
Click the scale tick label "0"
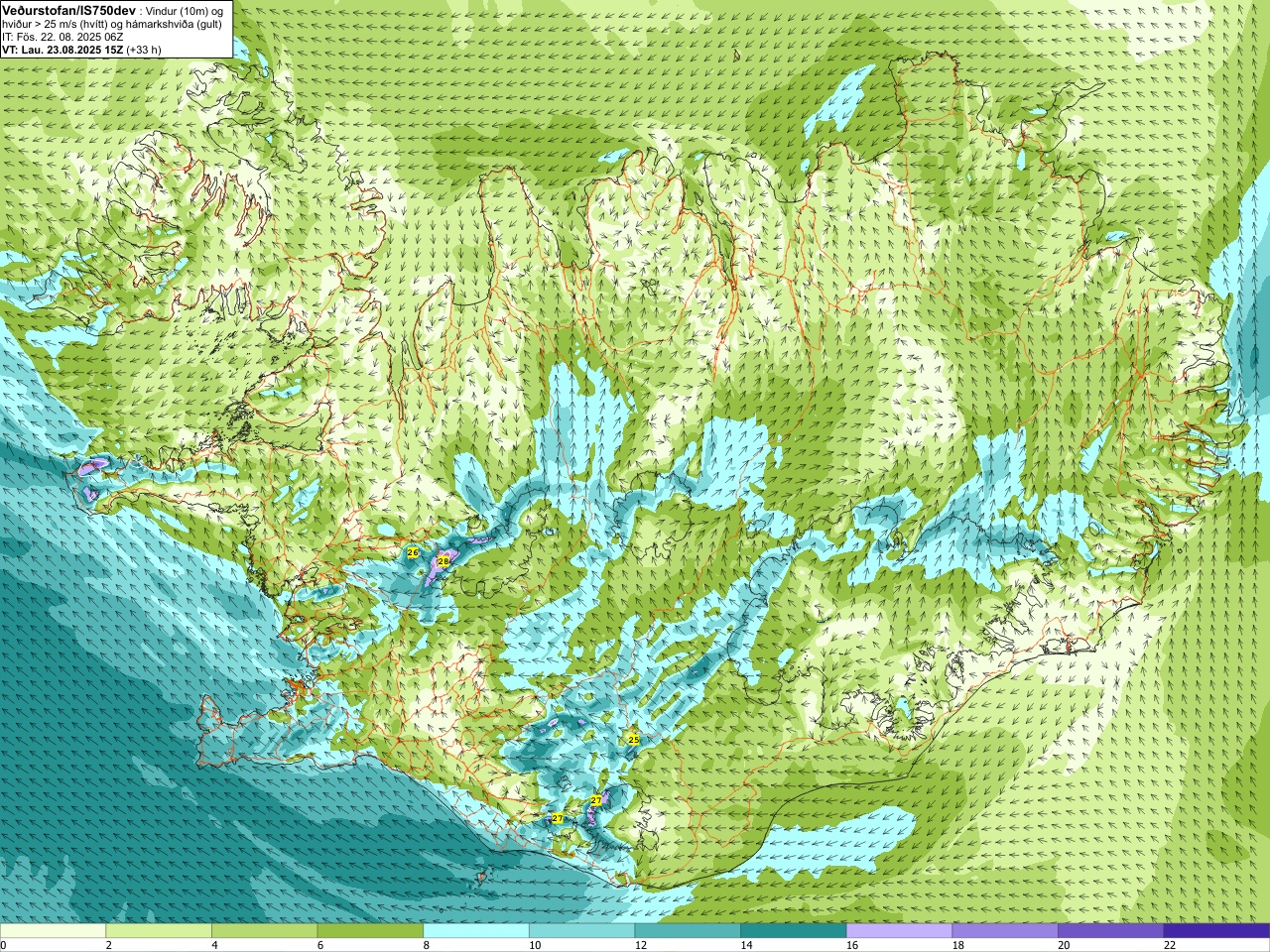[3, 946]
